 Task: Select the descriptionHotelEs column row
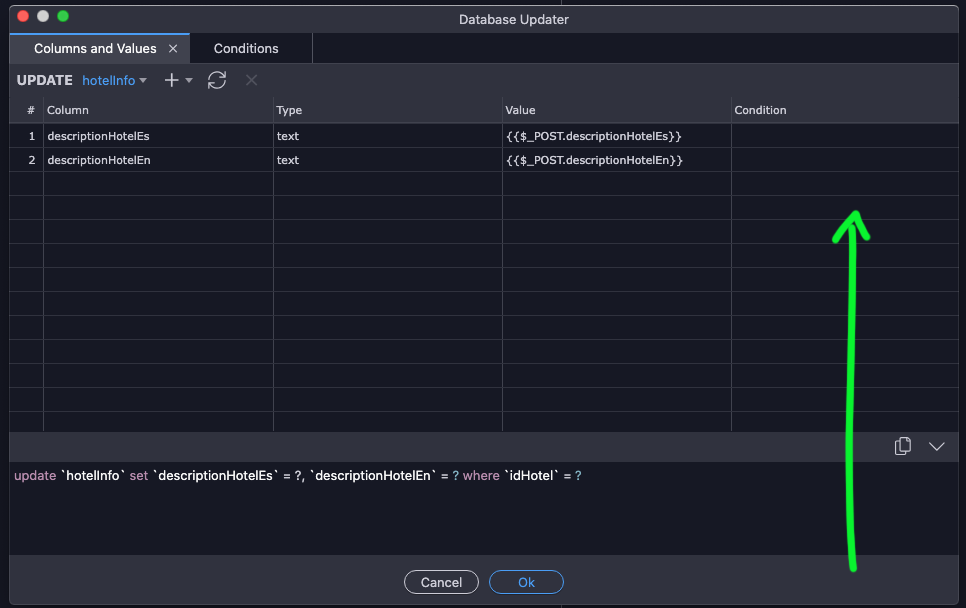click(x=484, y=136)
